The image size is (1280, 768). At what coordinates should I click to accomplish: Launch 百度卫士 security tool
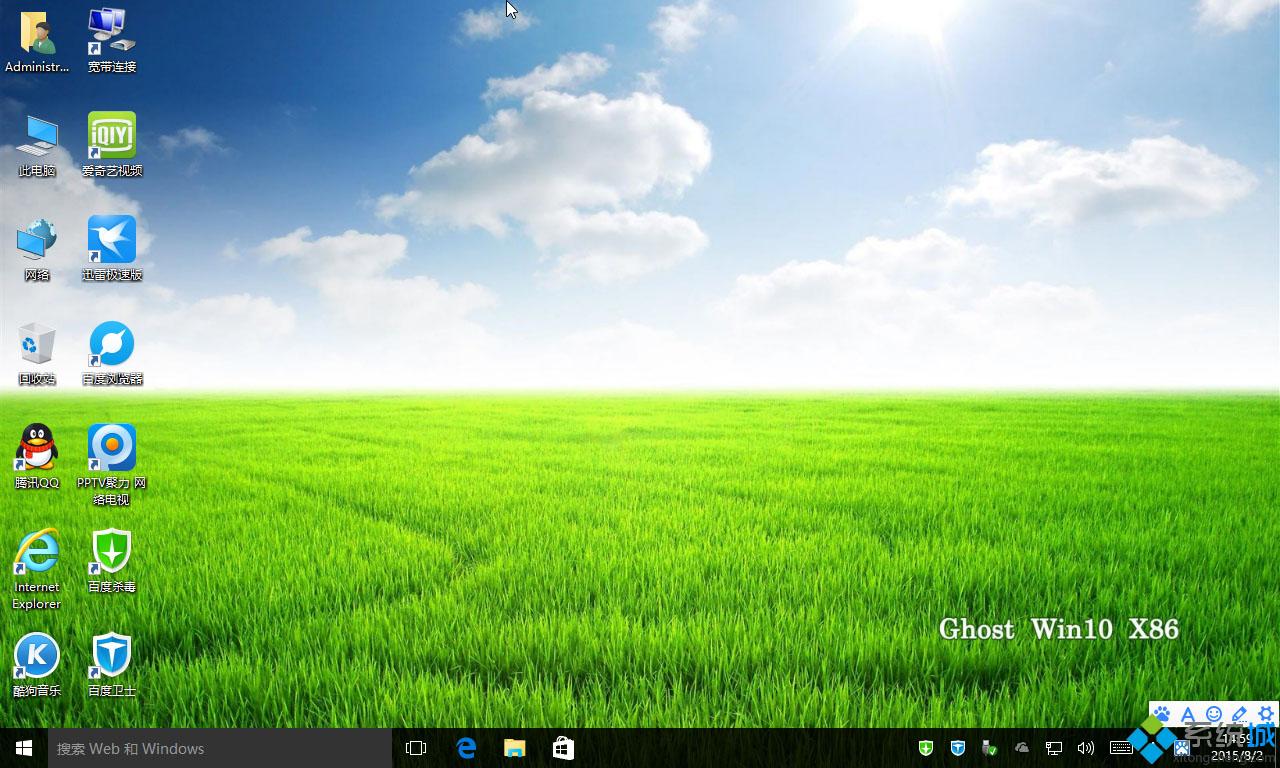click(110, 655)
